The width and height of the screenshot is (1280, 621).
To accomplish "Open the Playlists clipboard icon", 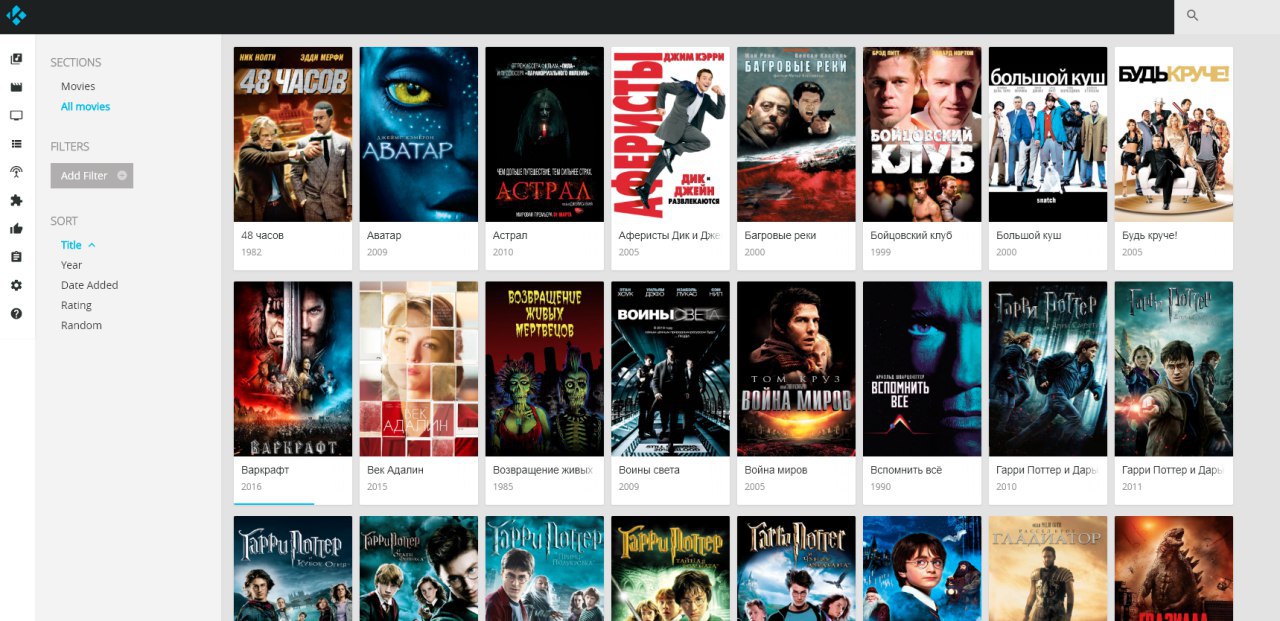I will (16, 257).
